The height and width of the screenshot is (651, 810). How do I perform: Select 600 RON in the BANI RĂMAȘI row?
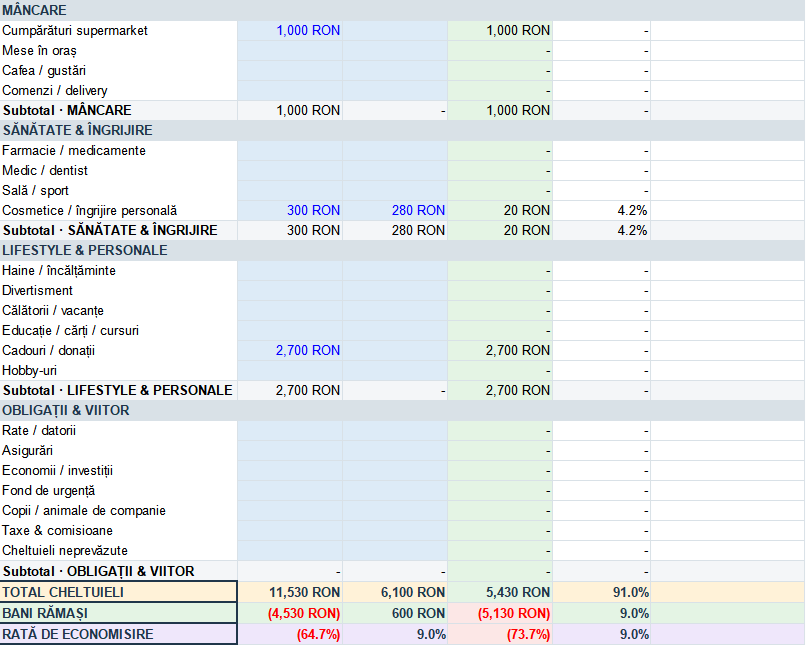418,614
